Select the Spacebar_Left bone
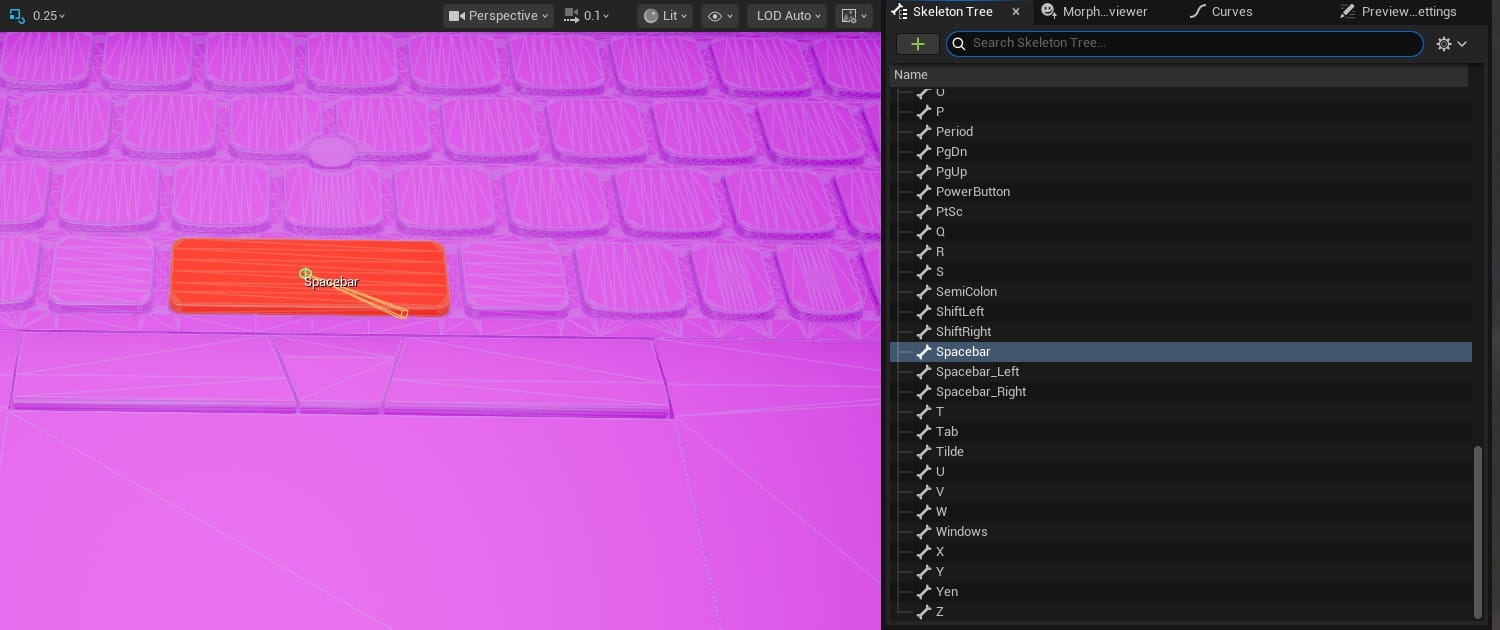Image resolution: width=1500 pixels, height=630 pixels. click(x=977, y=372)
